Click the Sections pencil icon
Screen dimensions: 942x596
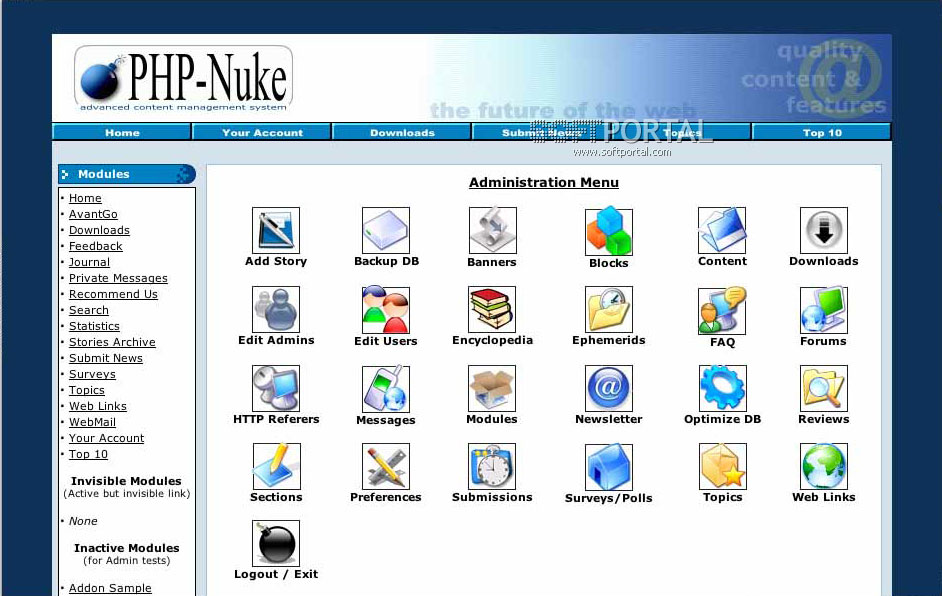(x=276, y=466)
